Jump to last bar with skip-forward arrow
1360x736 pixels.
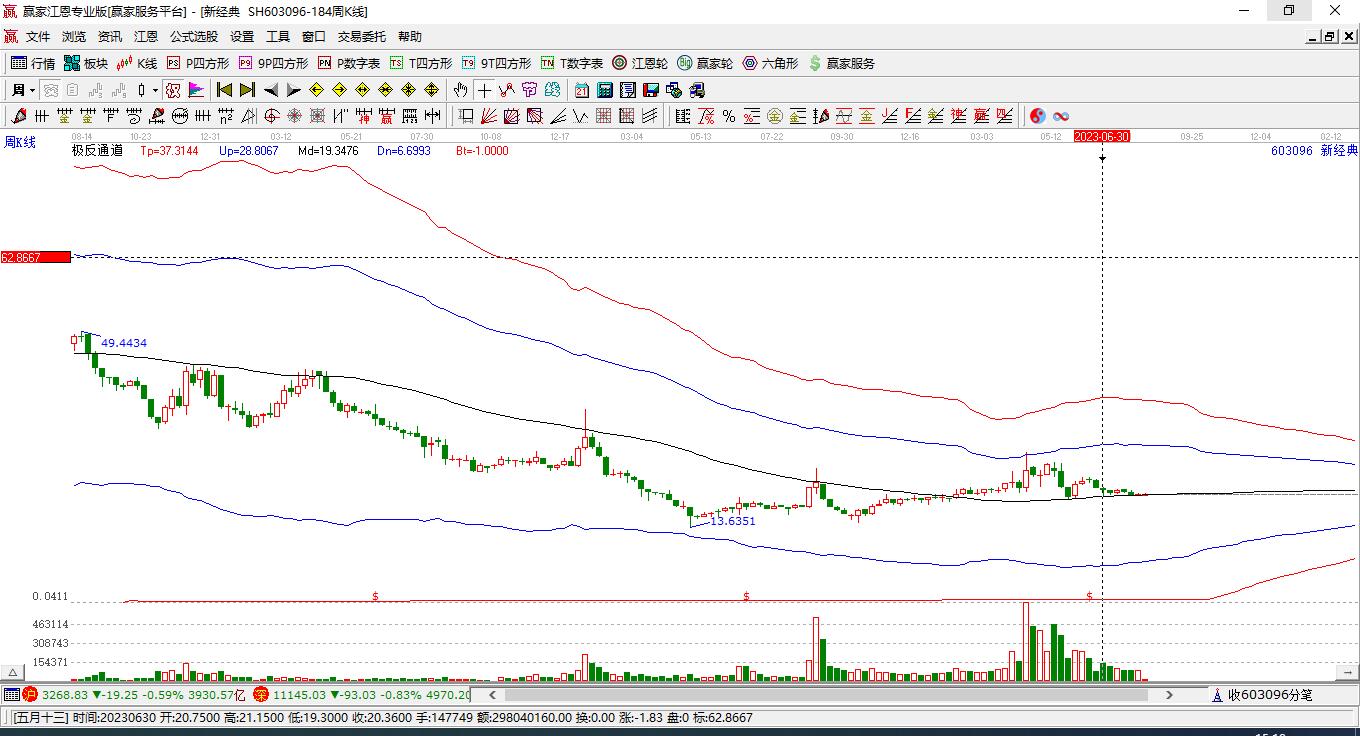pyautogui.click(x=248, y=90)
